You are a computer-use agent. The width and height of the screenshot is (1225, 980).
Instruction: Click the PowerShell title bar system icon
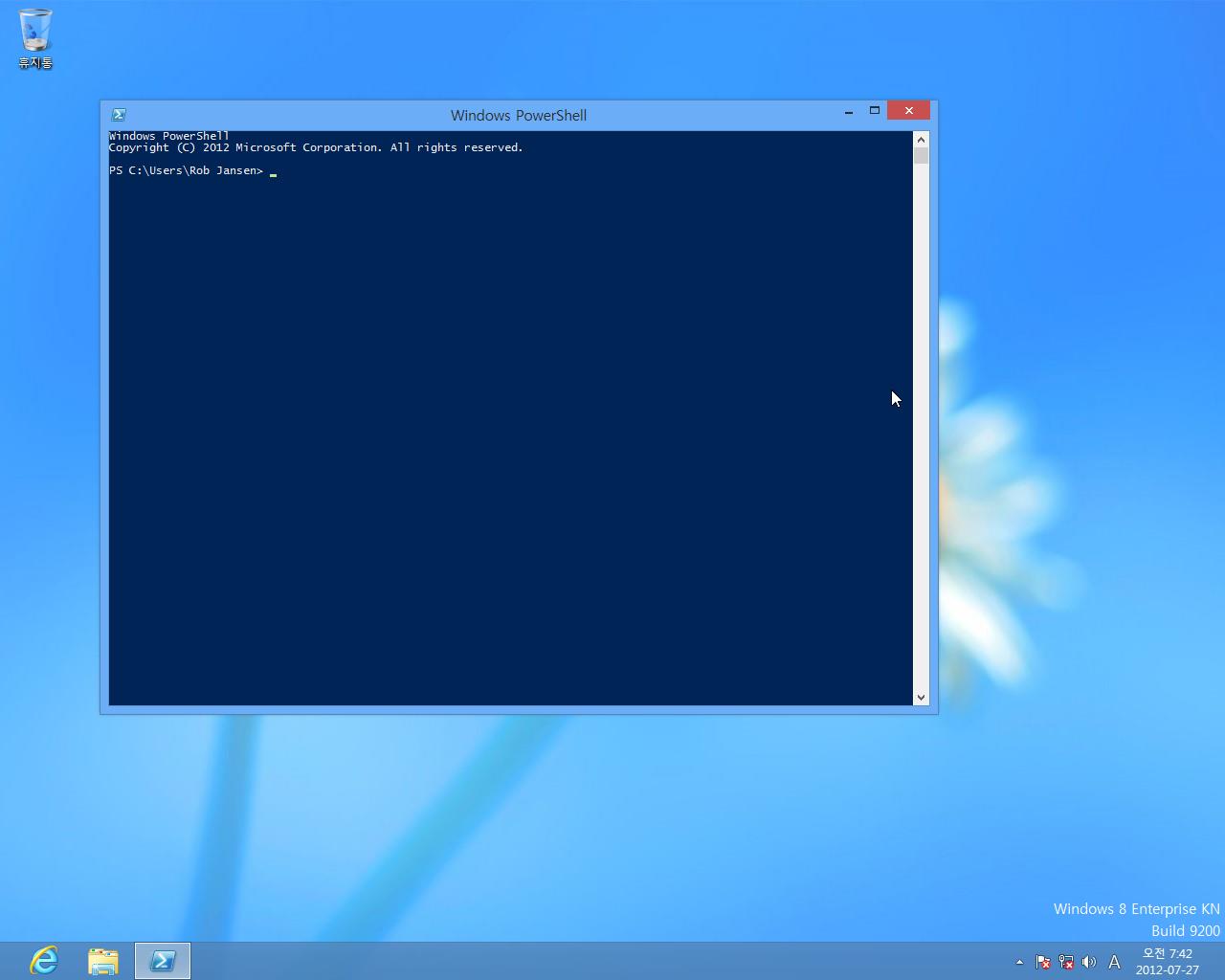coord(119,115)
